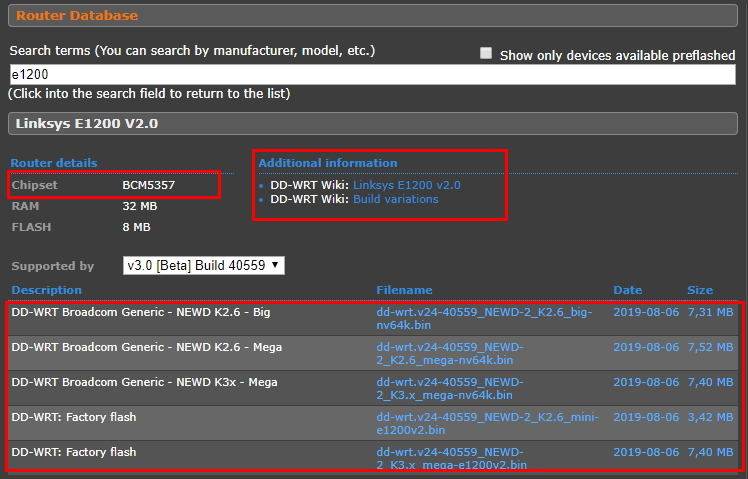
Task: Click the 32 MB RAM value
Action: (x=139, y=206)
